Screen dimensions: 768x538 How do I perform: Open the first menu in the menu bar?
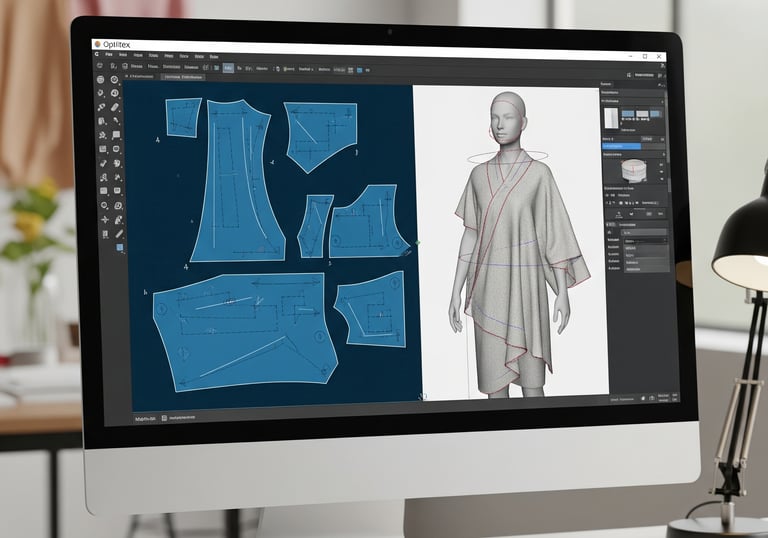click(109, 55)
